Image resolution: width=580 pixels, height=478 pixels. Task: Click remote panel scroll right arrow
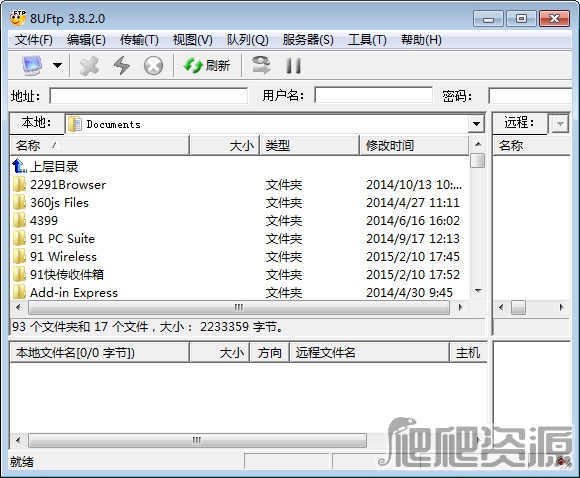[x=562, y=307]
